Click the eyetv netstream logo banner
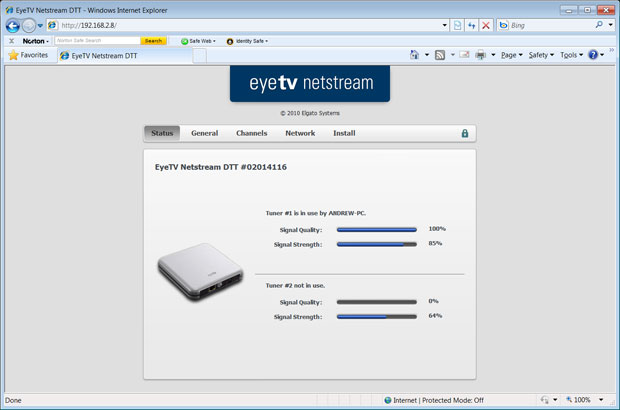 (310, 83)
